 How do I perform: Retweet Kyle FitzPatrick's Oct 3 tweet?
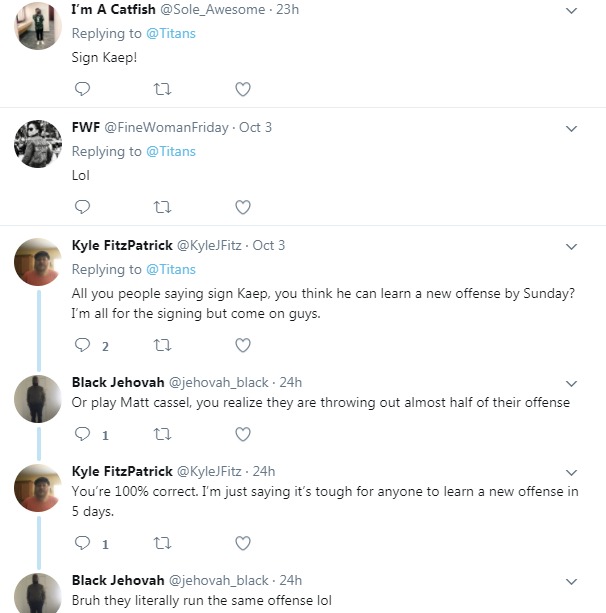click(x=163, y=346)
